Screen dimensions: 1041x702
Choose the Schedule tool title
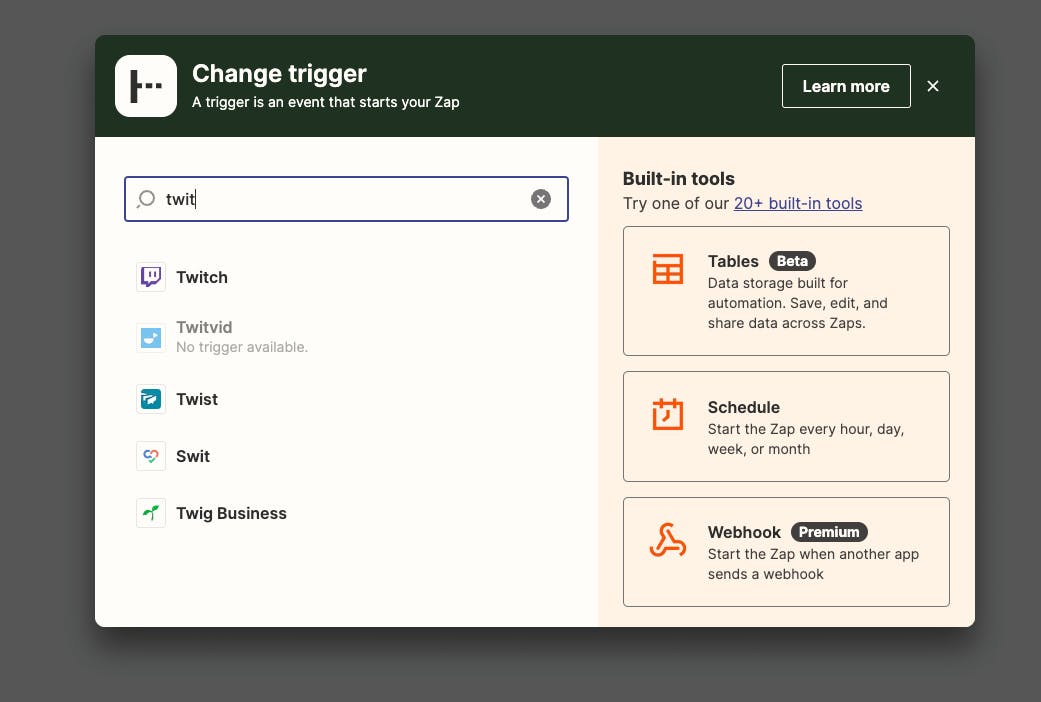click(744, 407)
